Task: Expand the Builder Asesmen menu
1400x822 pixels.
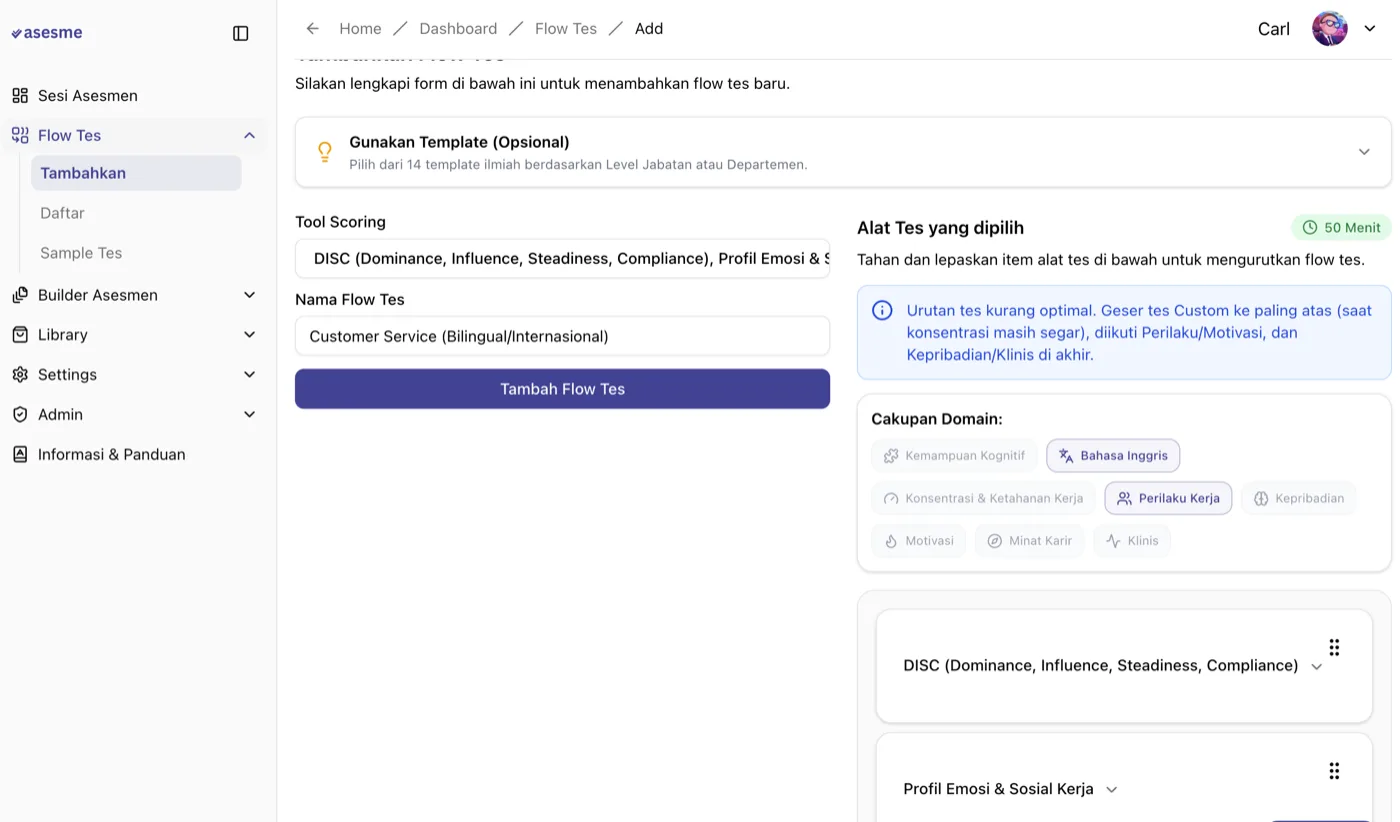Action: point(250,295)
